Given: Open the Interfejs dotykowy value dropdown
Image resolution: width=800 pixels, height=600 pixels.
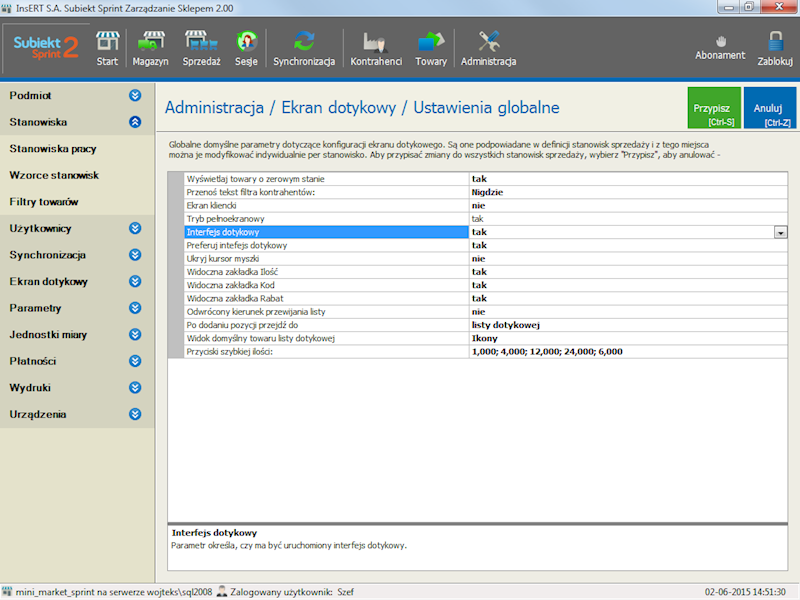Looking at the screenshot, I should pyautogui.click(x=779, y=232).
